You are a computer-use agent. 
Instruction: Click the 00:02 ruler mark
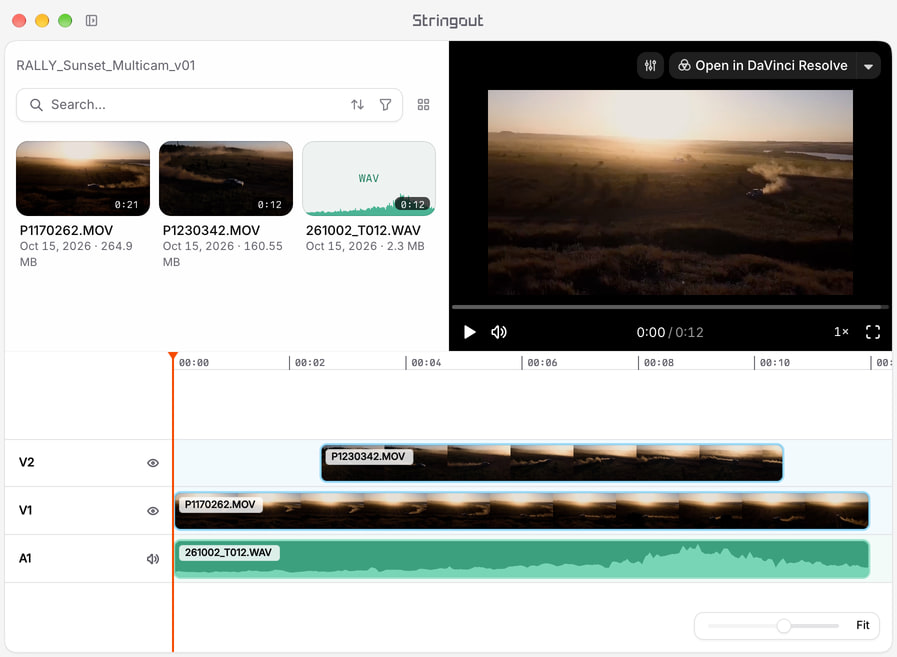point(309,363)
